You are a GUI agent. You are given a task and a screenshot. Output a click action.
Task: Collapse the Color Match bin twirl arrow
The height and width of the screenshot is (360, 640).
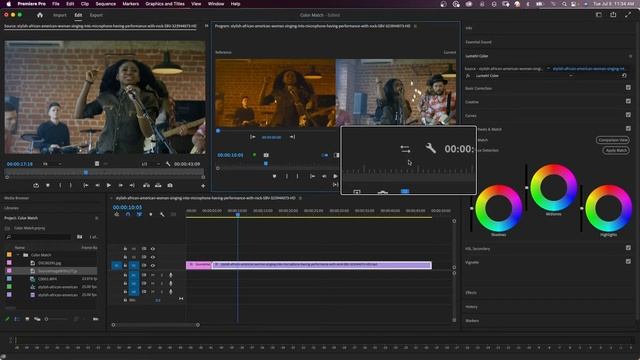point(18,255)
